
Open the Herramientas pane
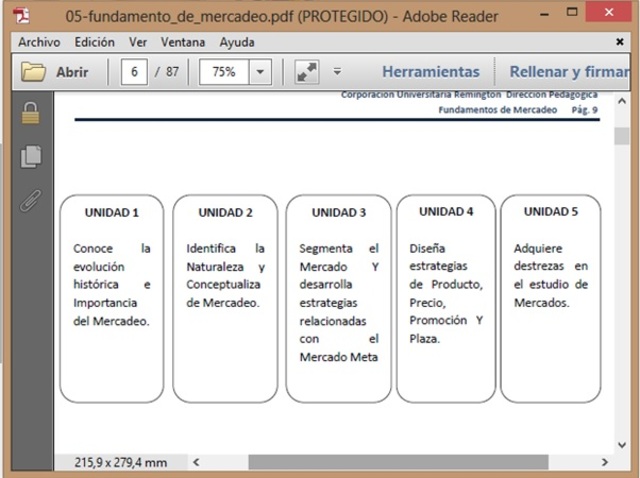[431, 72]
